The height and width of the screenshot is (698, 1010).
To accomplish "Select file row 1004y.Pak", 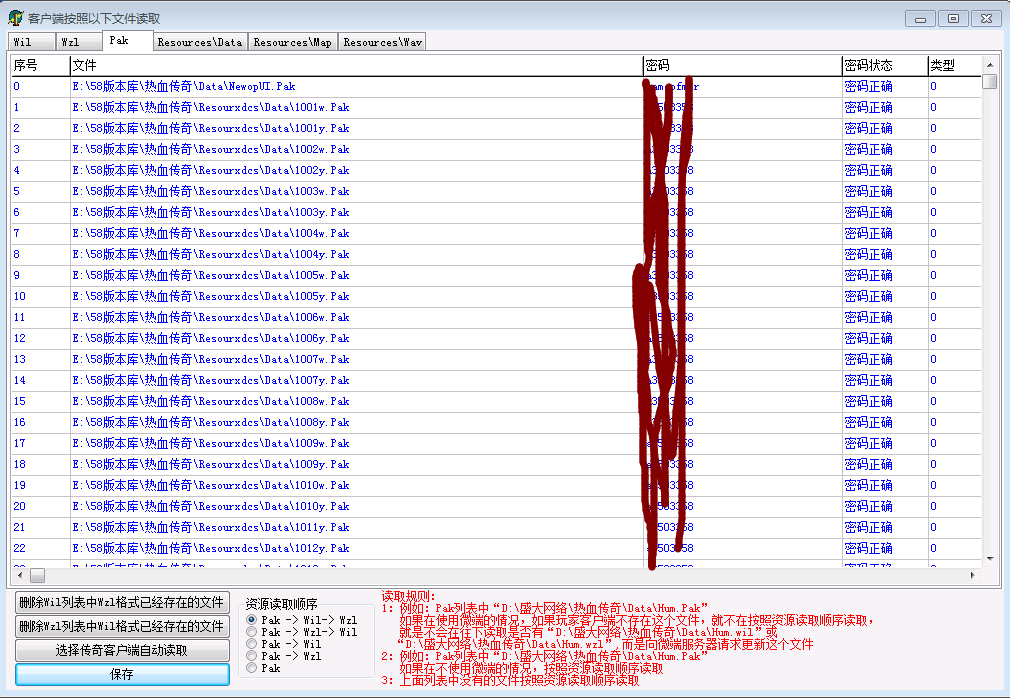I will click(x=496, y=254).
